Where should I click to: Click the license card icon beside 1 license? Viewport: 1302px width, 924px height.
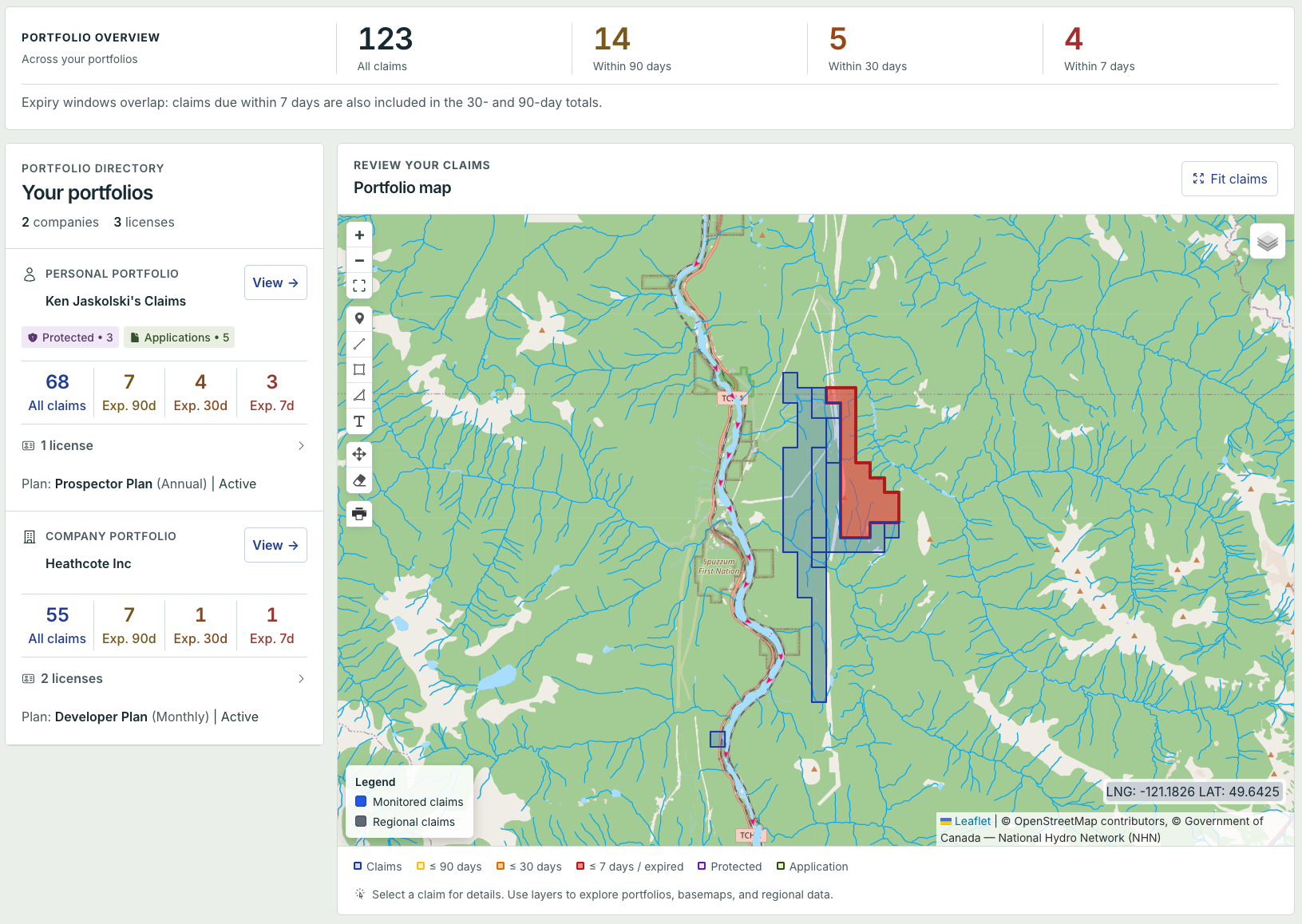pos(29,446)
